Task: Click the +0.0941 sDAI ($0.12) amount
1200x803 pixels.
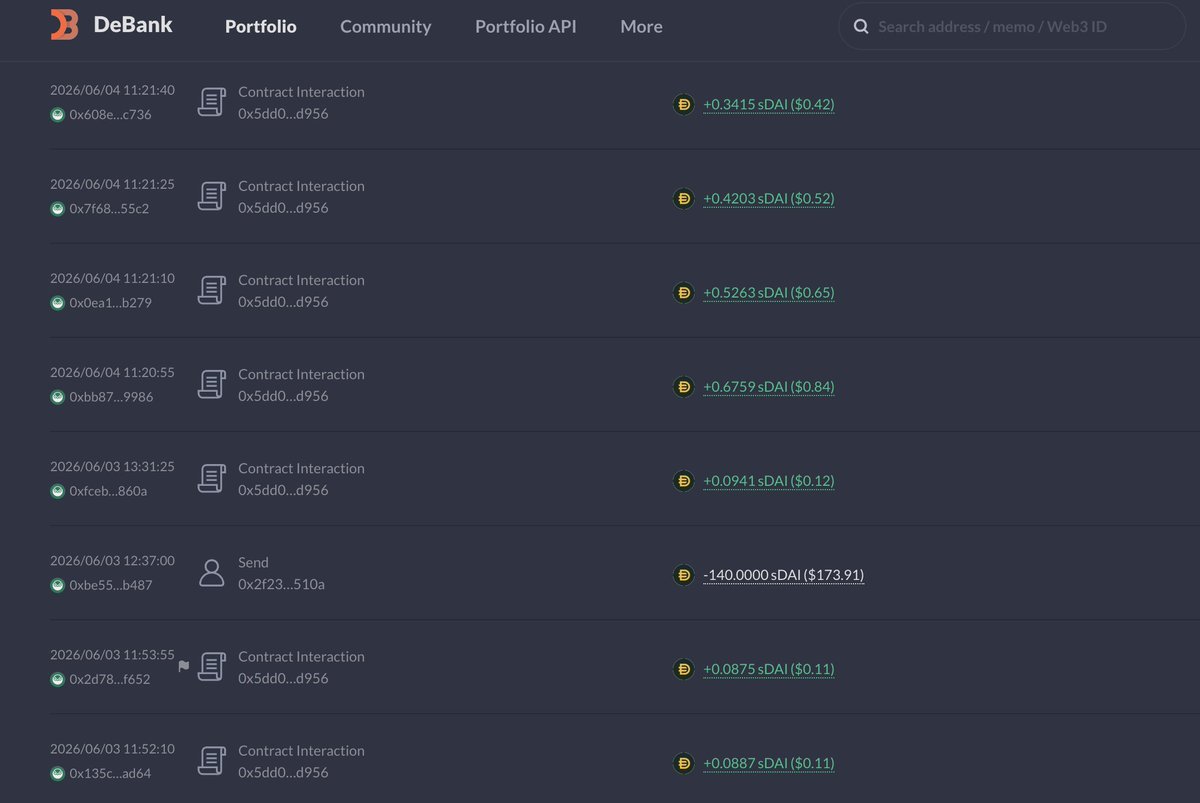Action: [x=768, y=480]
